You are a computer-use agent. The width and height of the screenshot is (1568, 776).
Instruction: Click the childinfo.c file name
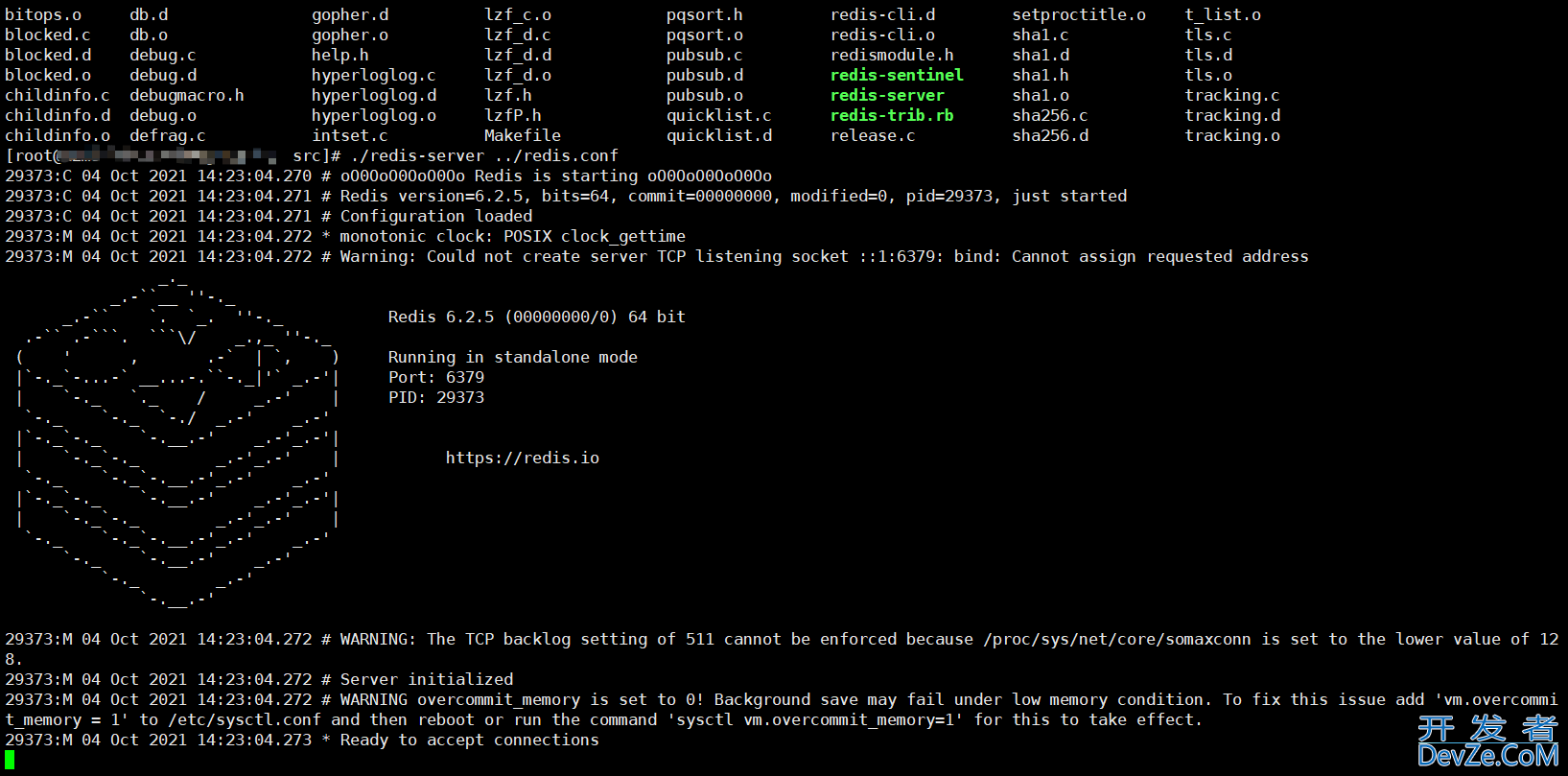pos(58,95)
